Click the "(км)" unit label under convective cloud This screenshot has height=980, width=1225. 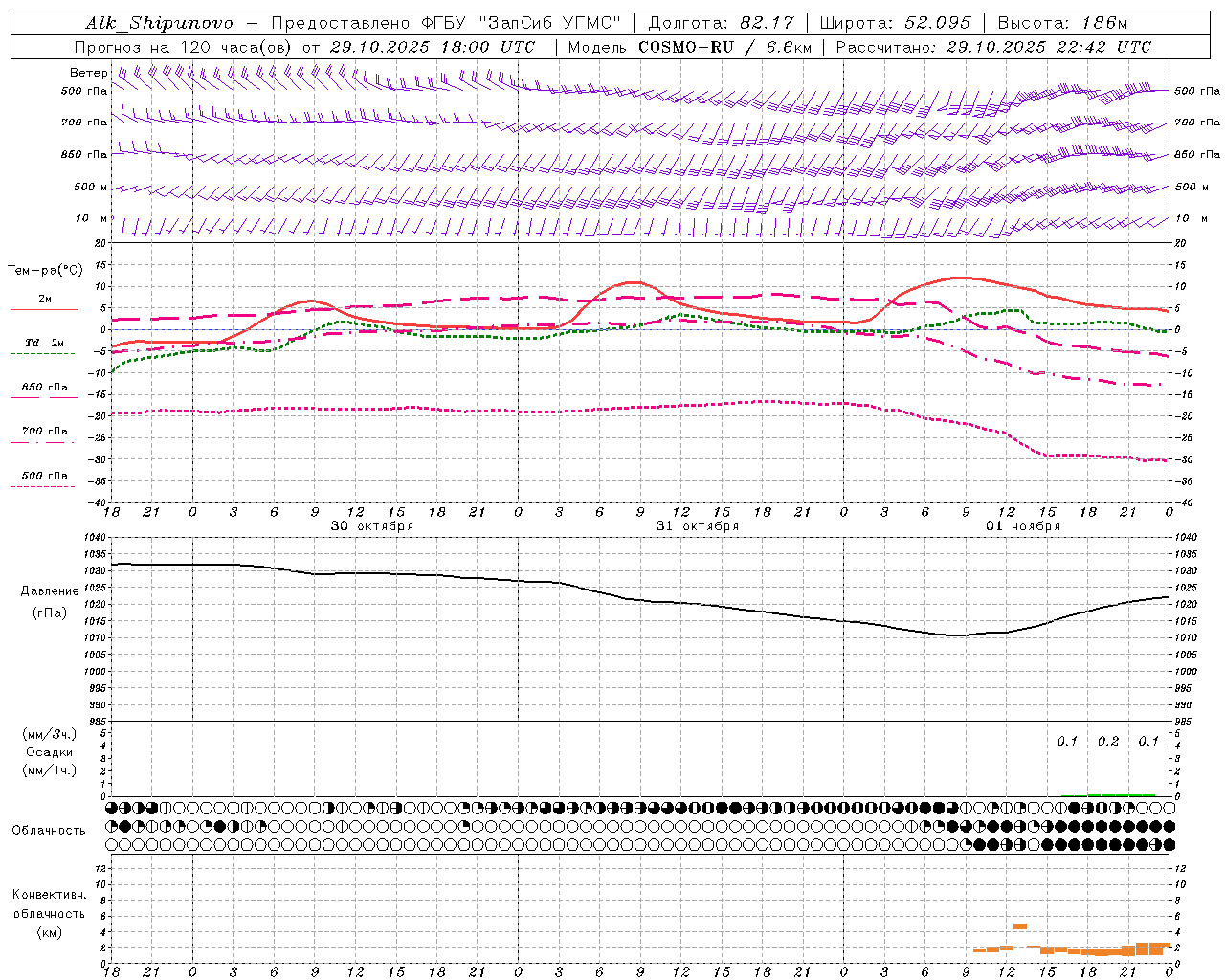coord(49,932)
